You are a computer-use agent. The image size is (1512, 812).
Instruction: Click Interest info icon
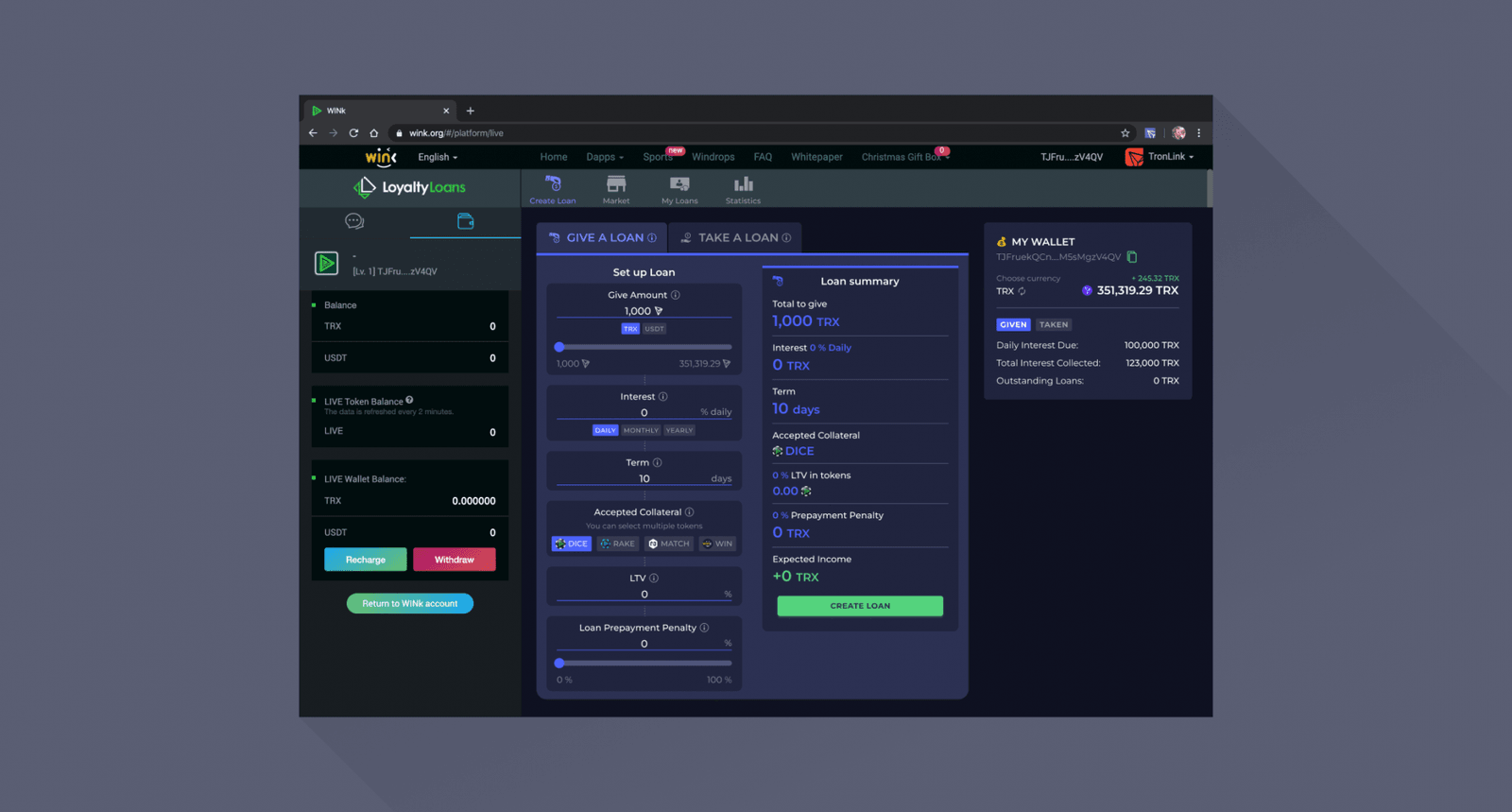[x=662, y=397]
